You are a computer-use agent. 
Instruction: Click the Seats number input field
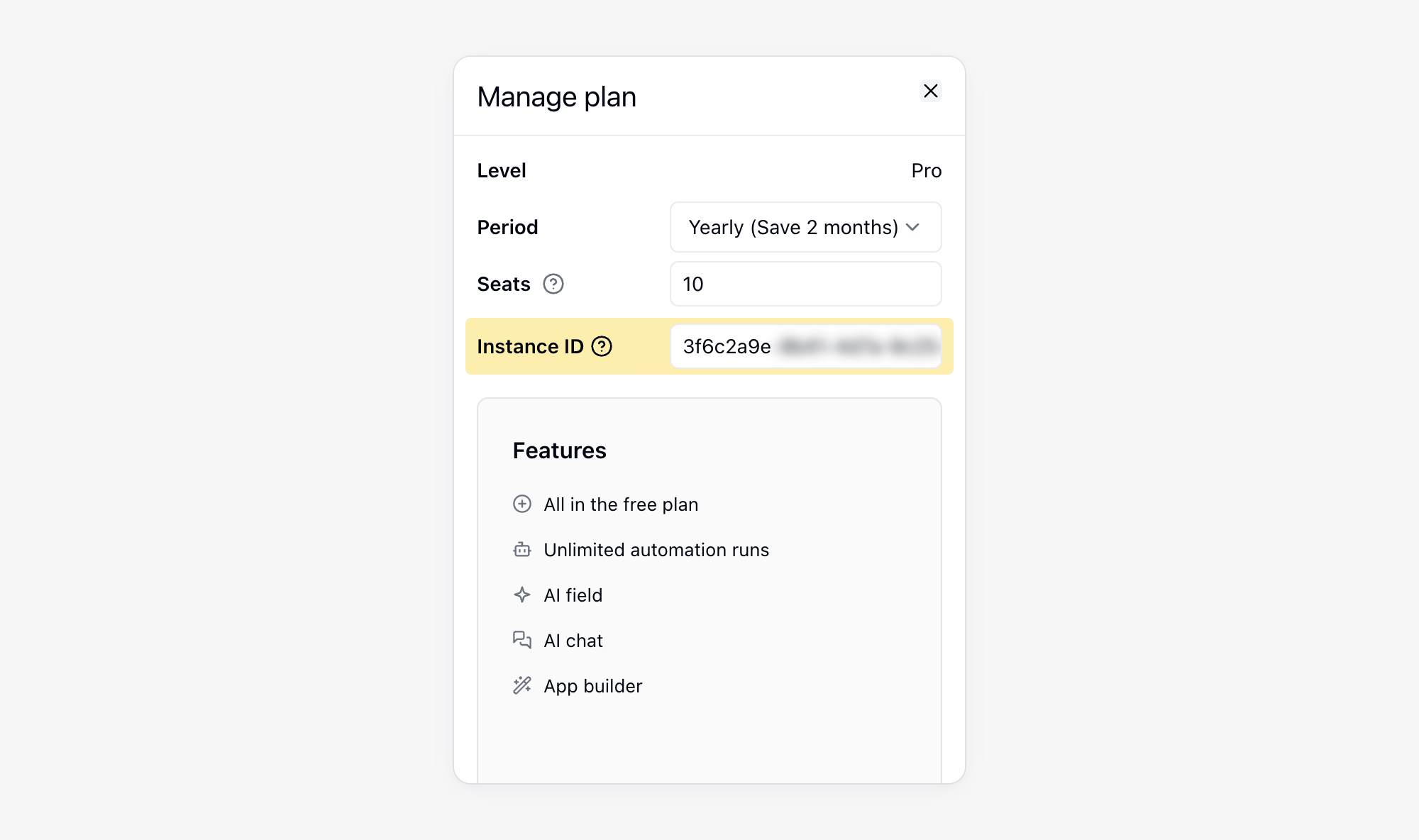point(805,284)
